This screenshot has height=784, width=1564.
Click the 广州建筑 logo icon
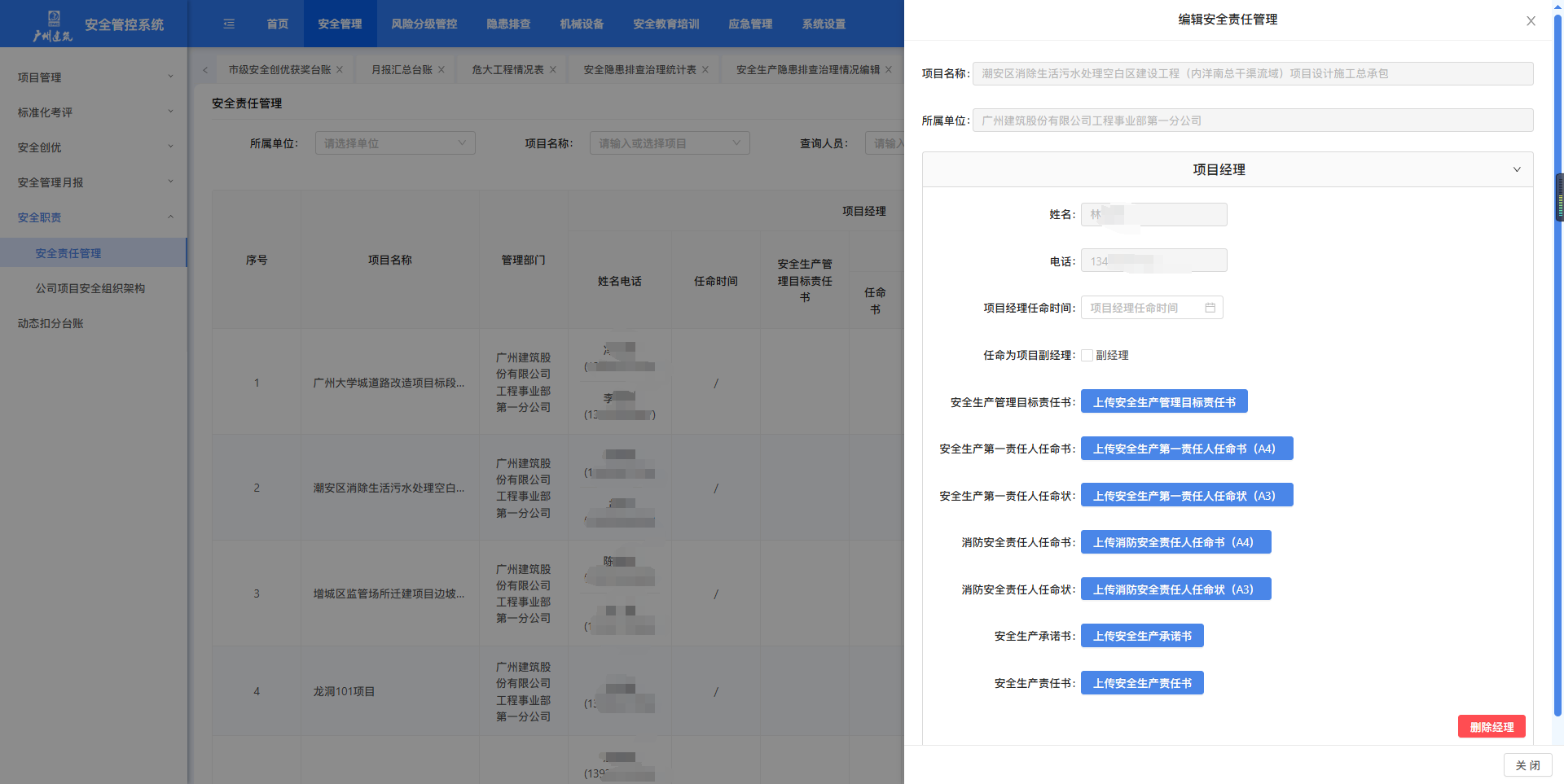(53, 24)
